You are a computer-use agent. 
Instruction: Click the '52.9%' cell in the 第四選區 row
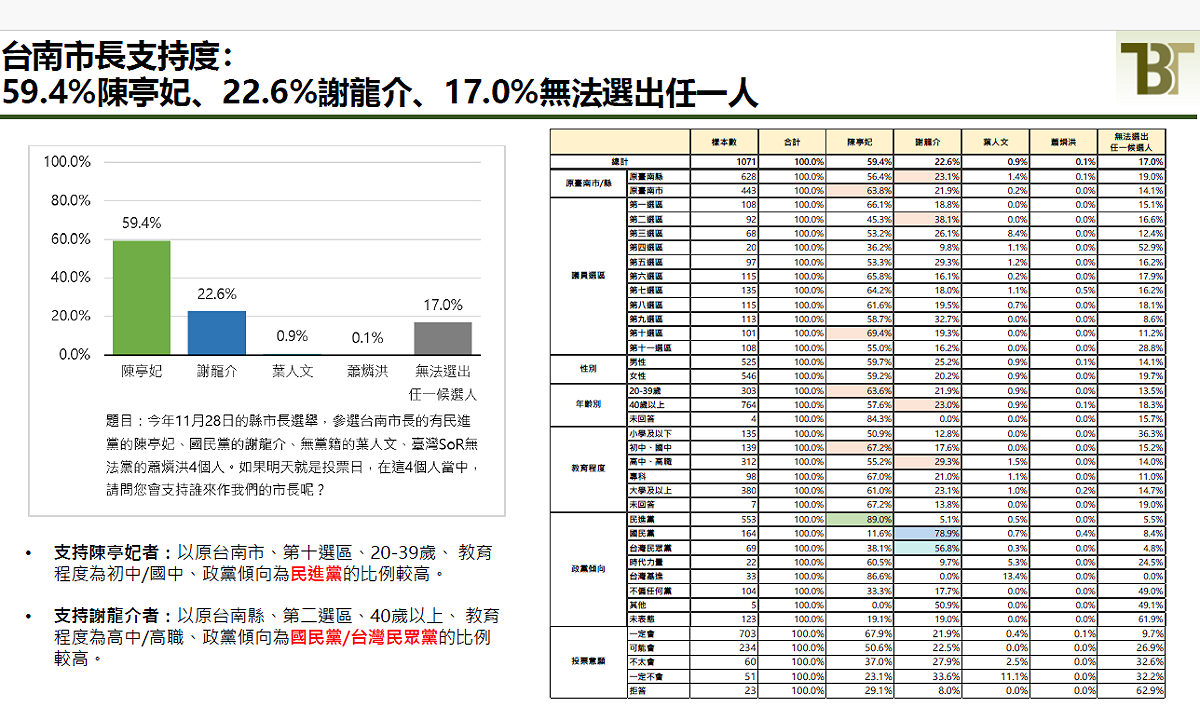click(1150, 247)
